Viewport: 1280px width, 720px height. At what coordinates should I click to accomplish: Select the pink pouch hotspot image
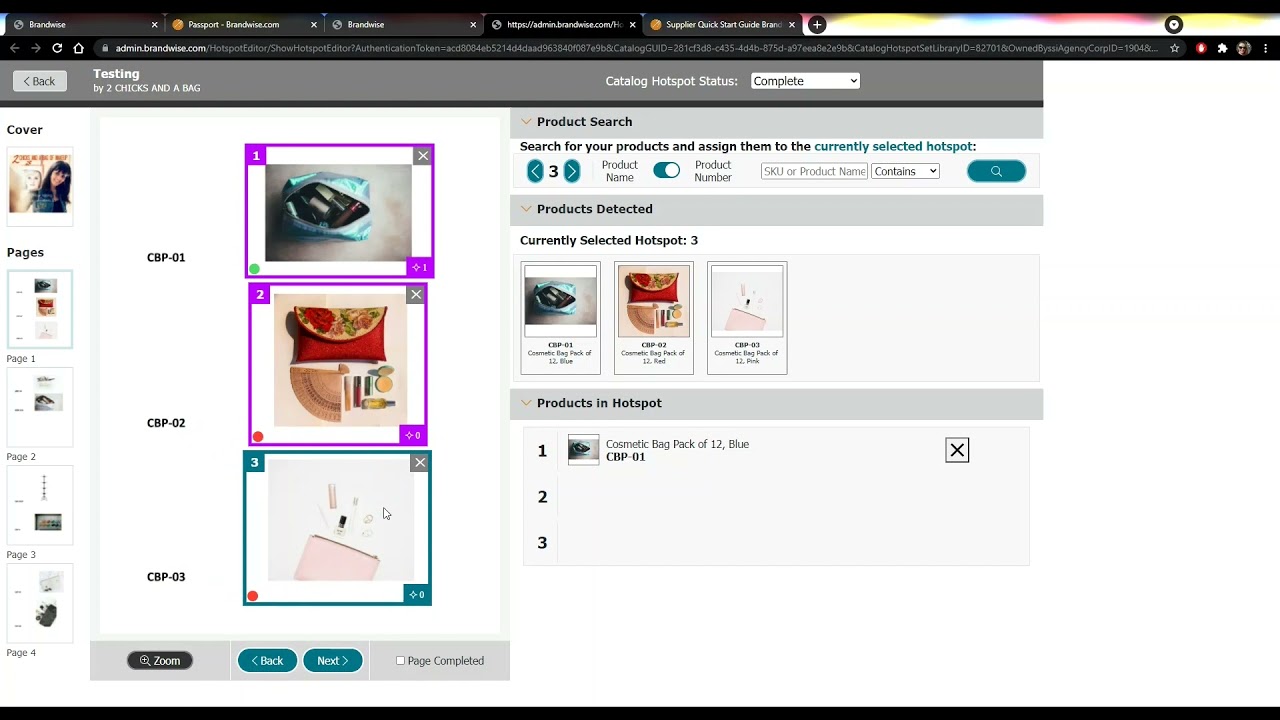coord(340,520)
